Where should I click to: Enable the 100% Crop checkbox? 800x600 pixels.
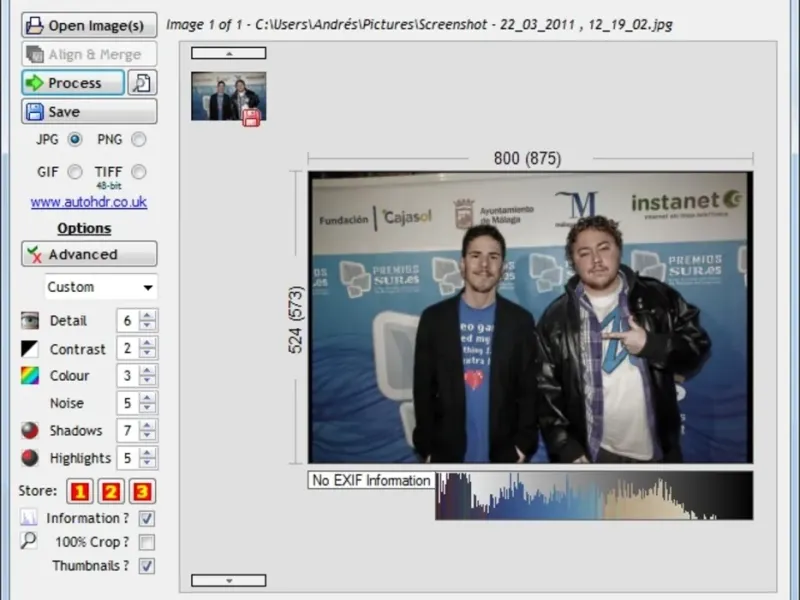coord(146,542)
